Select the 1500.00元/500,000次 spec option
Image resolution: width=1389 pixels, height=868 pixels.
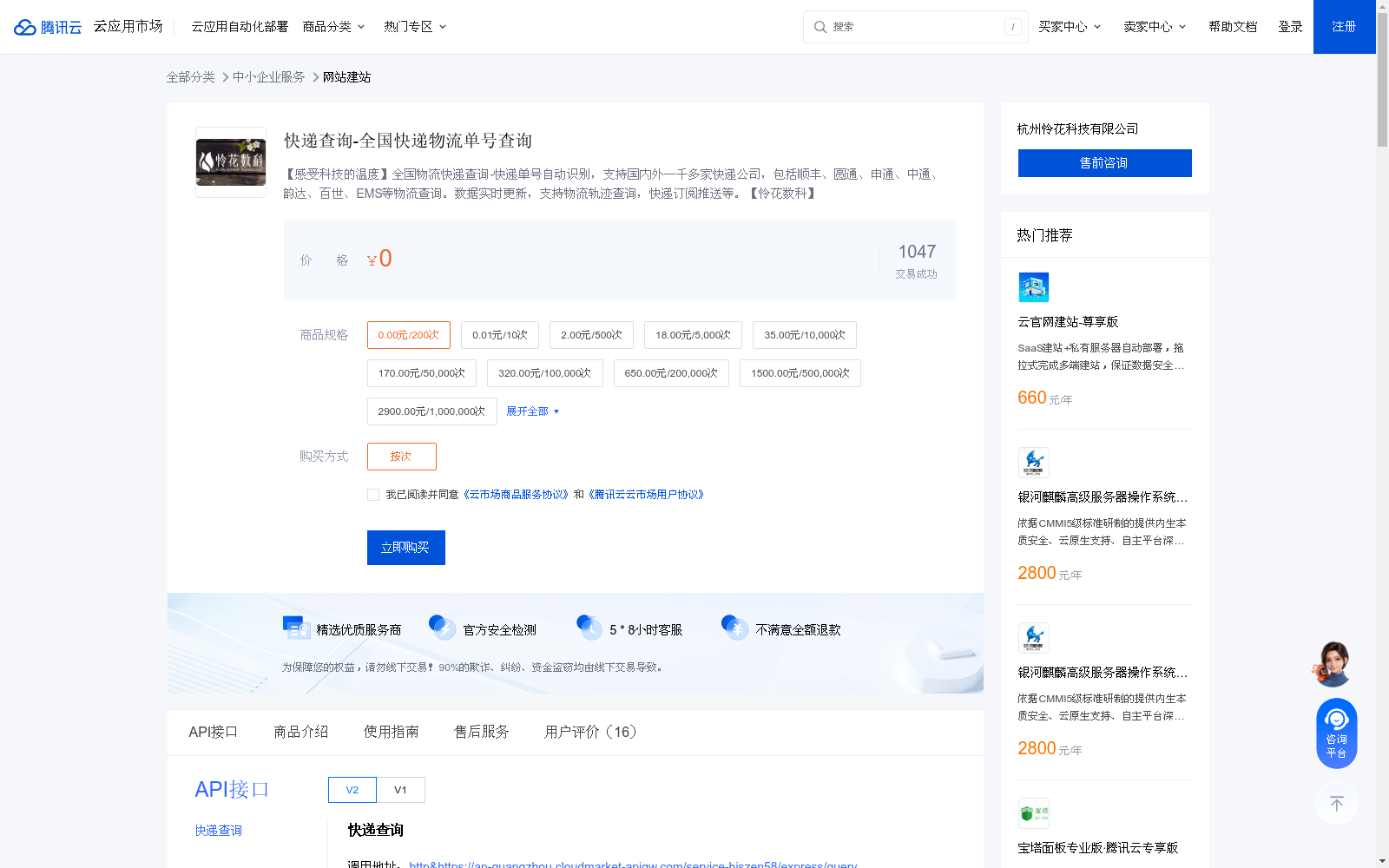(x=800, y=373)
